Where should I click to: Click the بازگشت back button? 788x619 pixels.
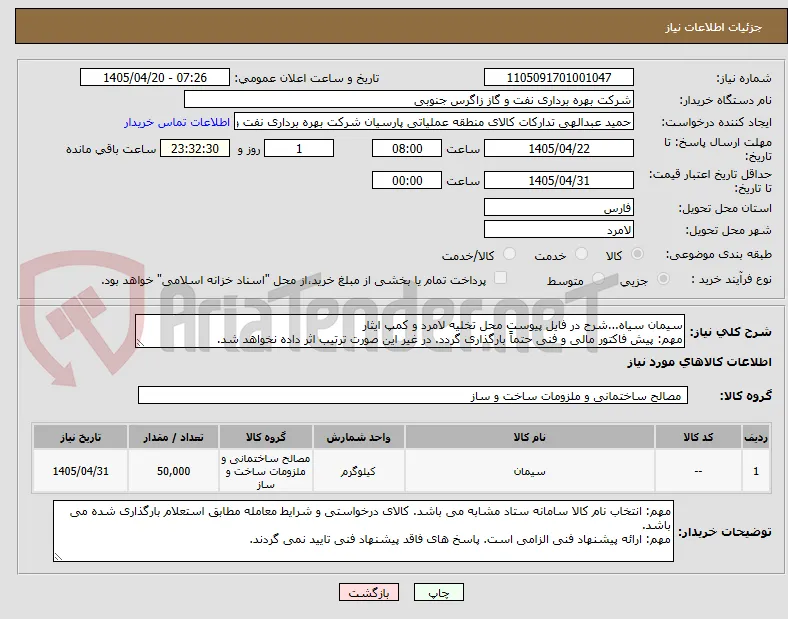pos(369,592)
